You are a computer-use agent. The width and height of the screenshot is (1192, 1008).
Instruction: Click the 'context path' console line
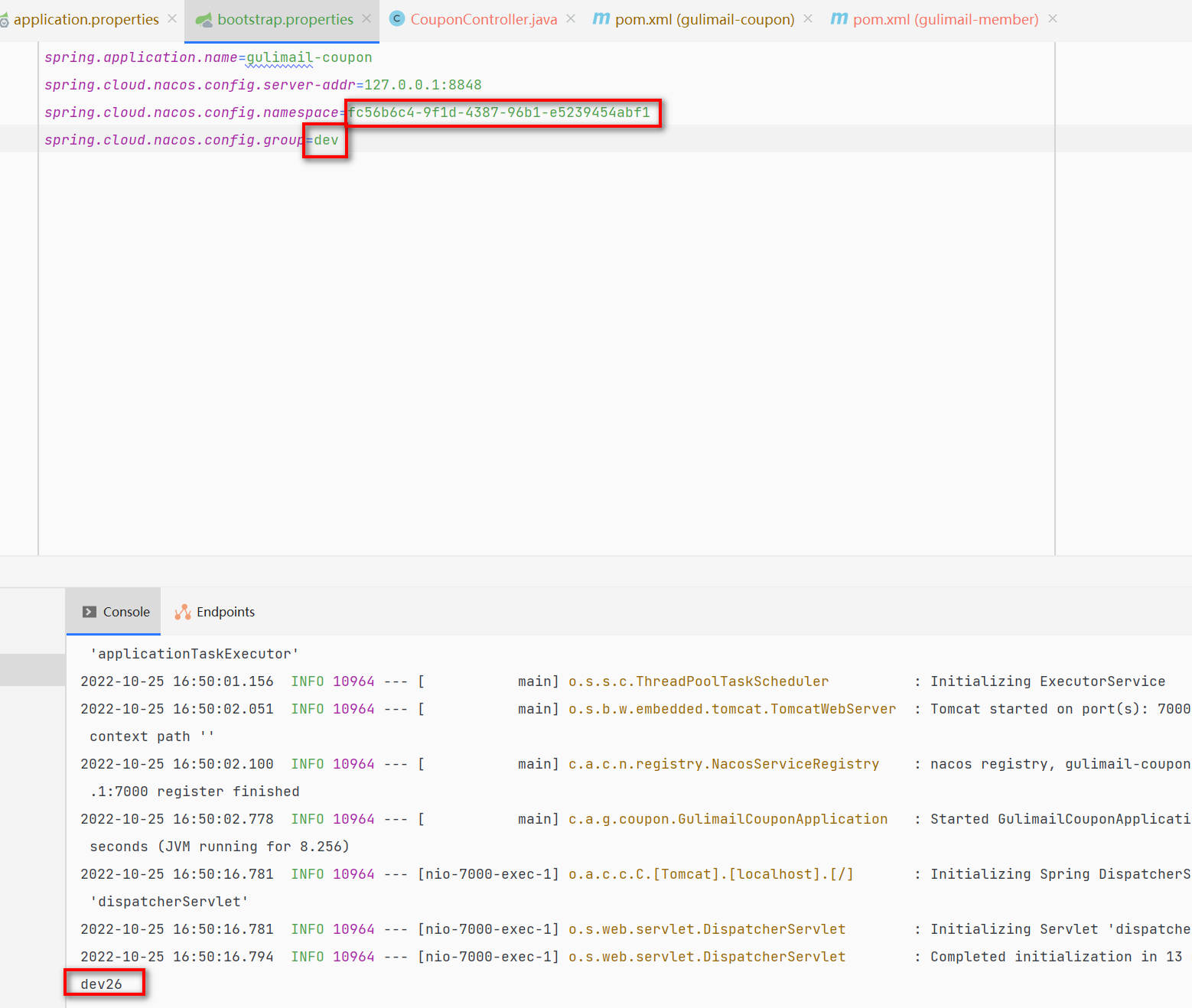click(152, 736)
